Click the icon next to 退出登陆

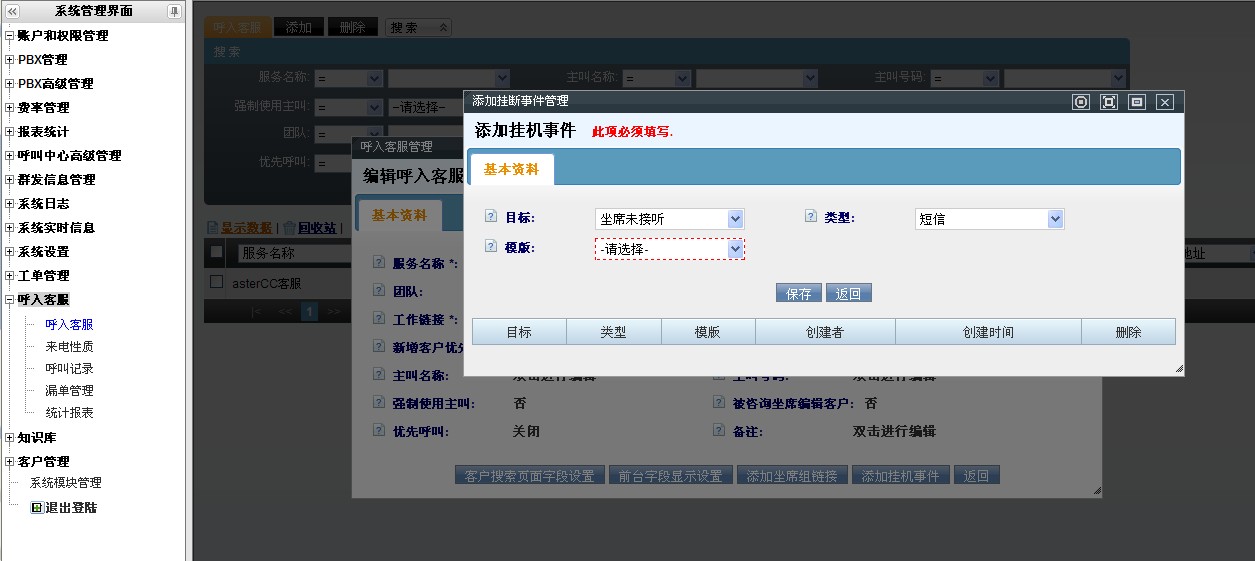point(37,507)
